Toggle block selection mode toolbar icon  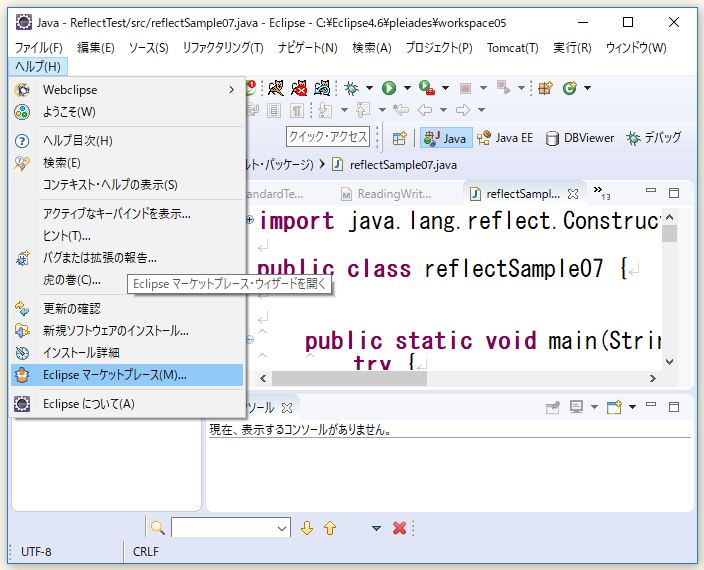click(x=274, y=110)
